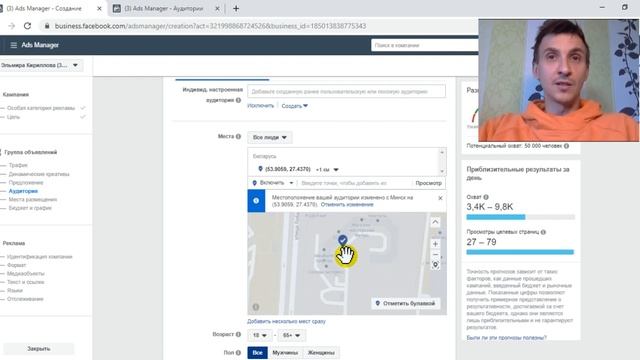Select Трафик in the ad set sidebar
This screenshot has height=360, width=640.
click(x=18, y=165)
